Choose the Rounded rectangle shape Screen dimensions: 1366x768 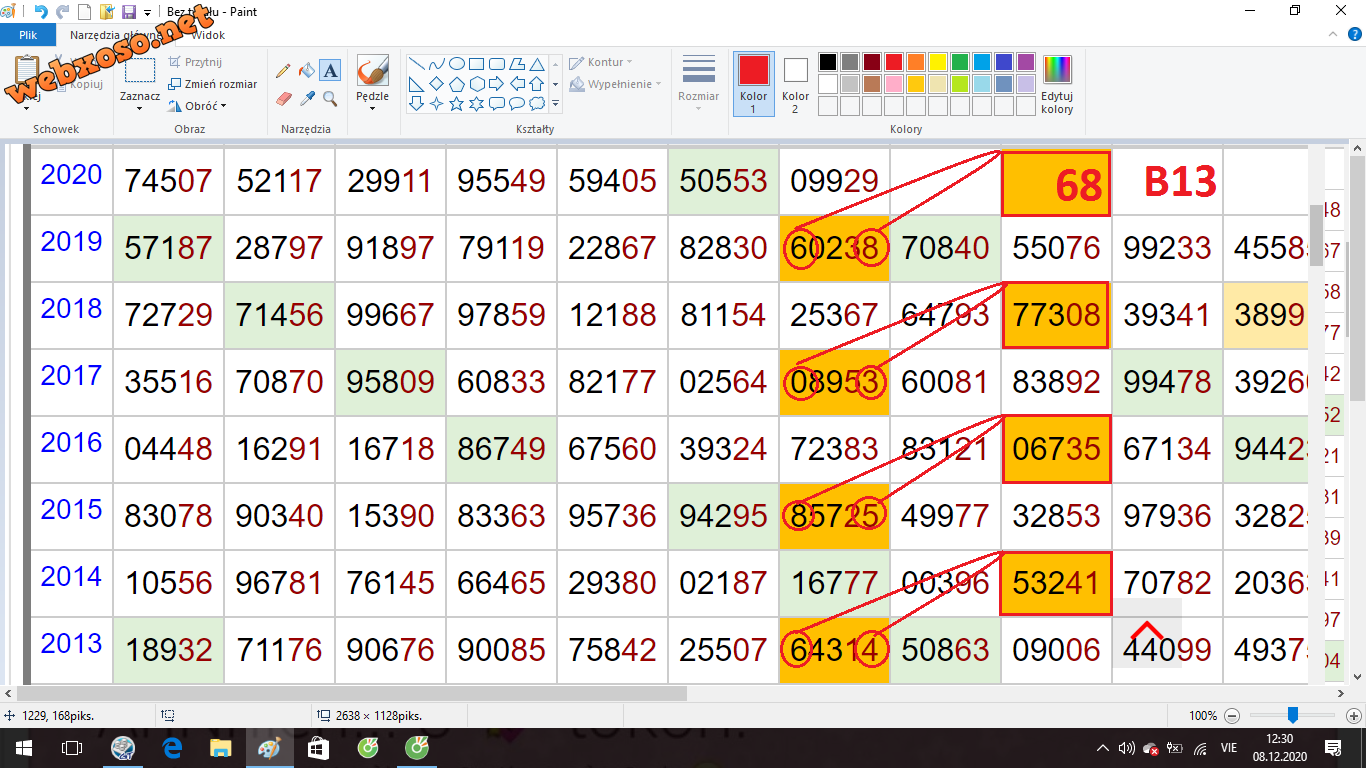(x=496, y=63)
